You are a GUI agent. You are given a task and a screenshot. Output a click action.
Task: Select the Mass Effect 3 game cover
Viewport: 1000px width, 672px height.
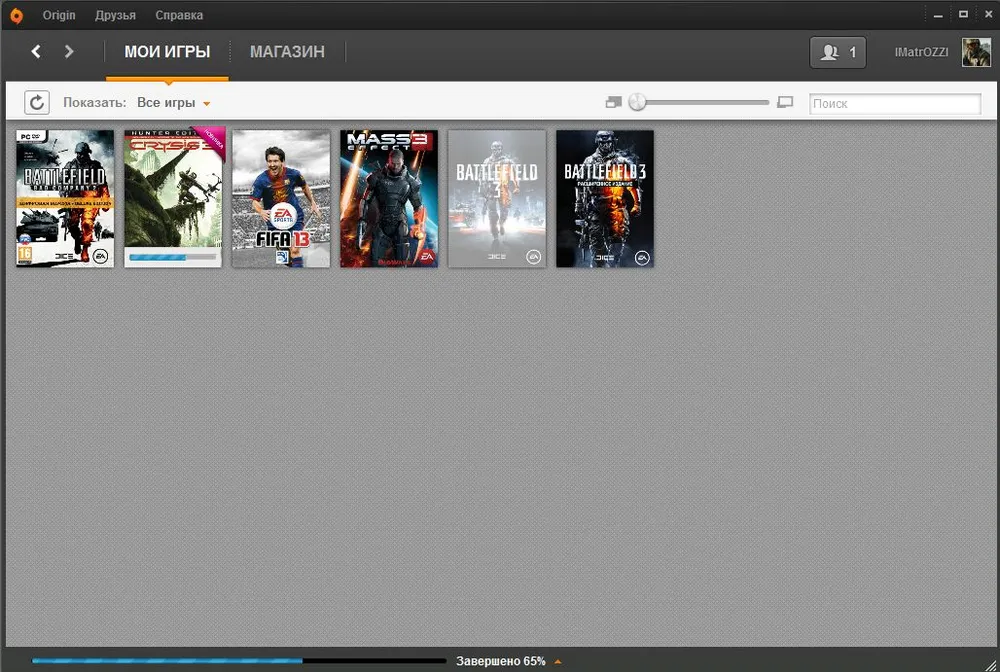click(x=389, y=198)
